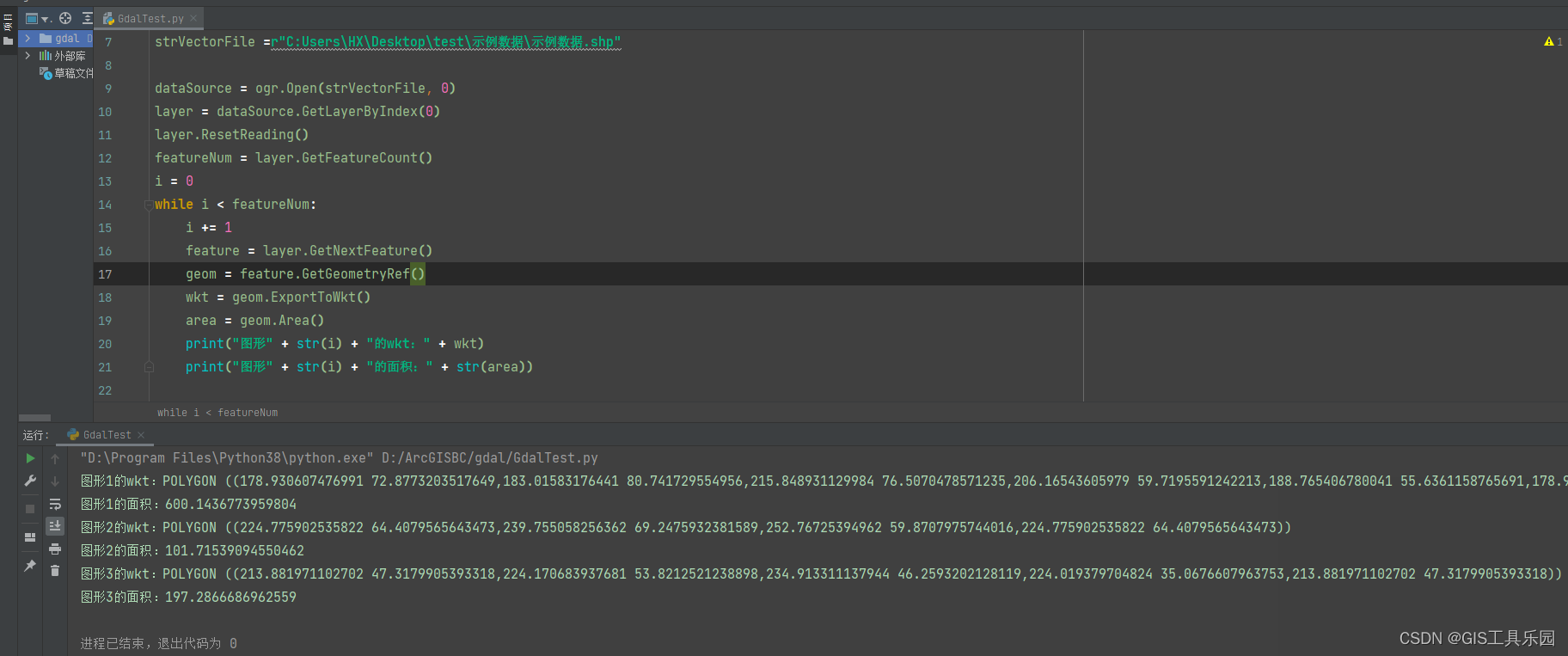The height and width of the screenshot is (656, 1568).
Task: Place cursor on 'layer.ResetReading()' line
Action: (231, 135)
